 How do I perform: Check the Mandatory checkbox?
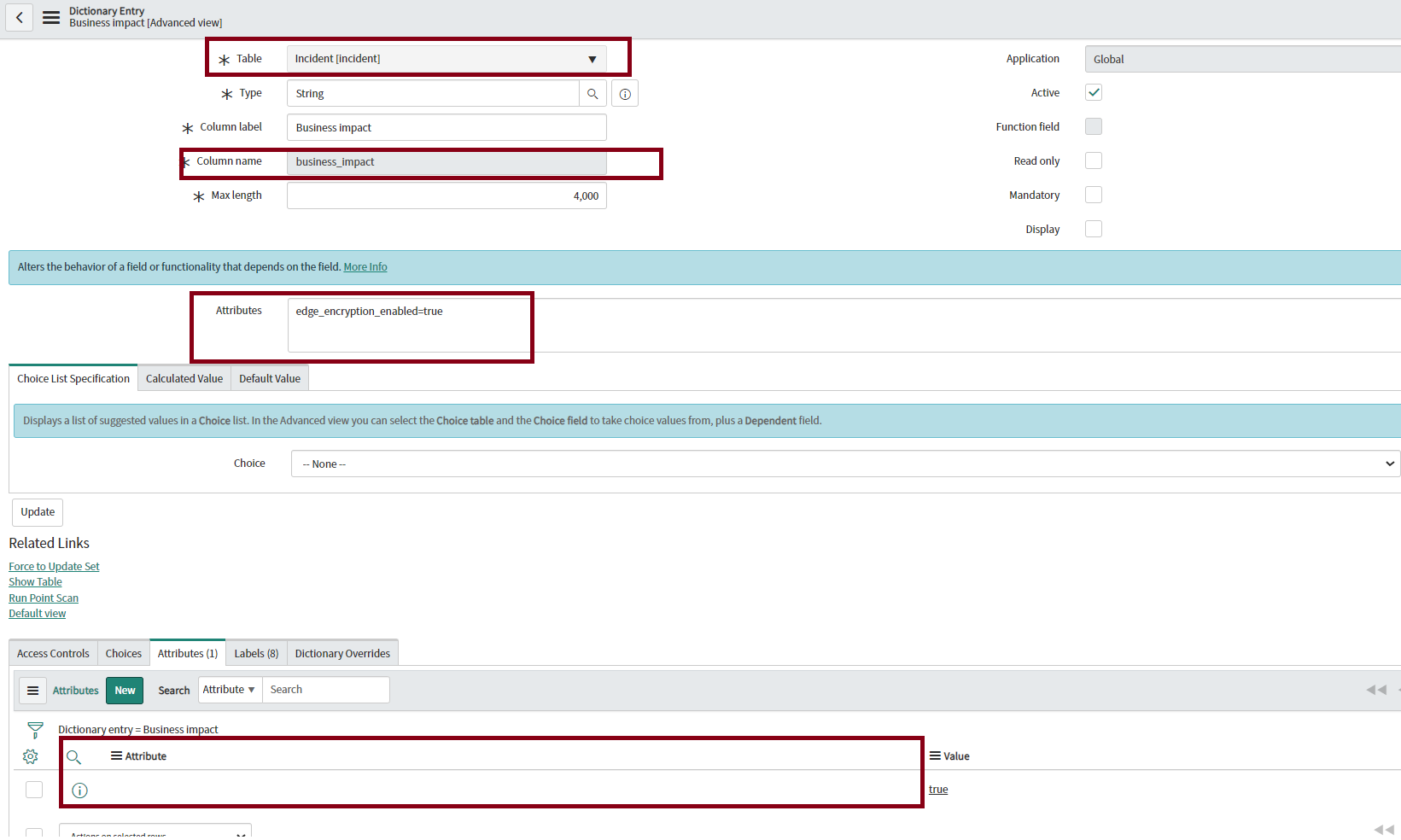[x=1093, y=195]
